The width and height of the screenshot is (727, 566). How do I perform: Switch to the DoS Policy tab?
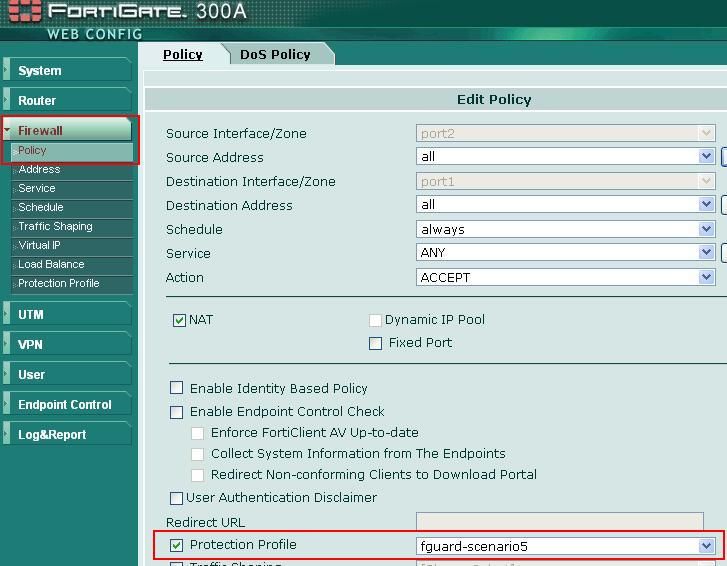pyautogui.click(x=275, y=55)
